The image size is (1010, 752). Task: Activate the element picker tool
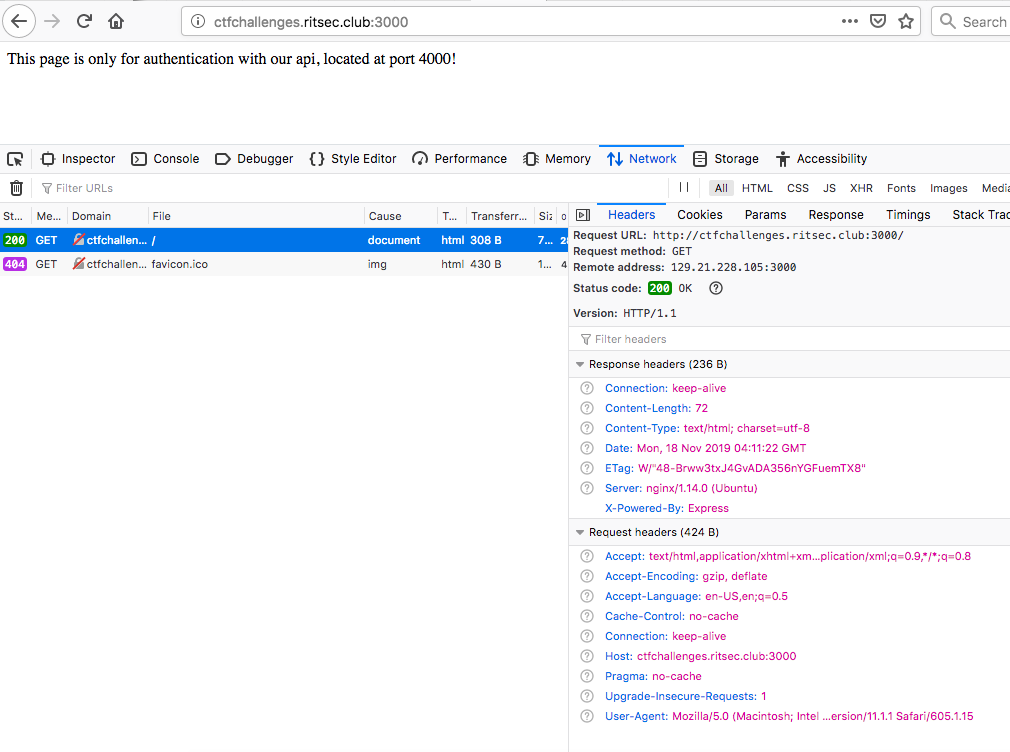[15, 159]
